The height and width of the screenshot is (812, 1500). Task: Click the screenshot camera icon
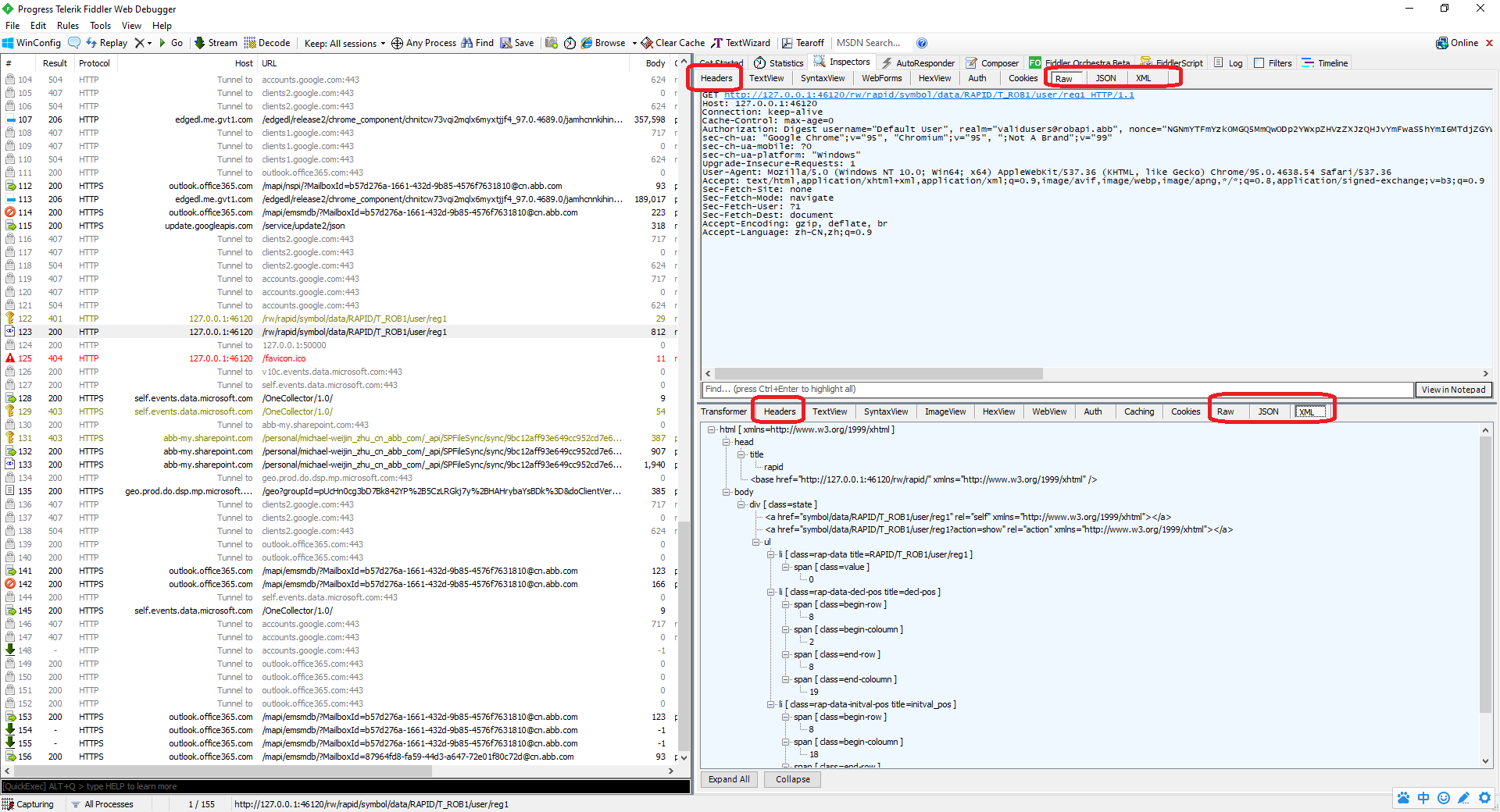(552, 43)
